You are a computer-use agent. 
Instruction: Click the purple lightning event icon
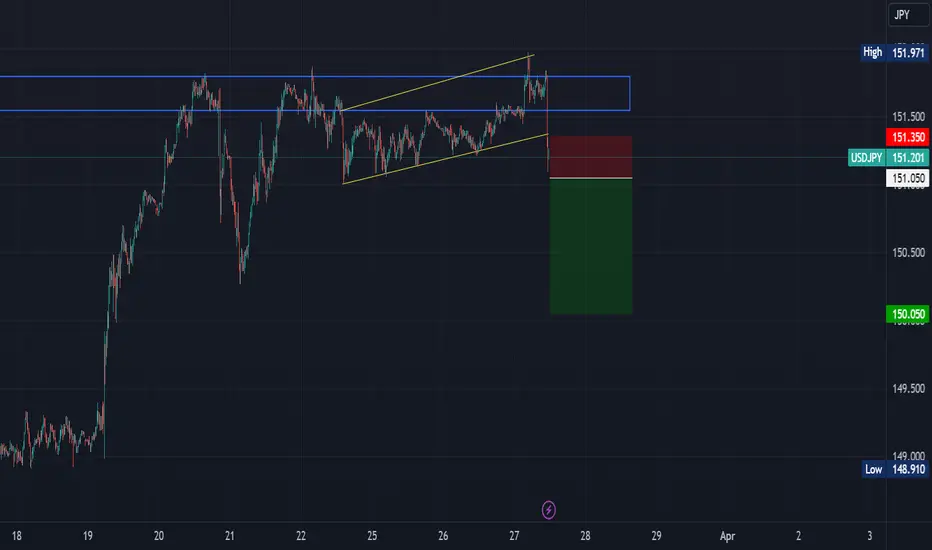[x=549, y=510]
